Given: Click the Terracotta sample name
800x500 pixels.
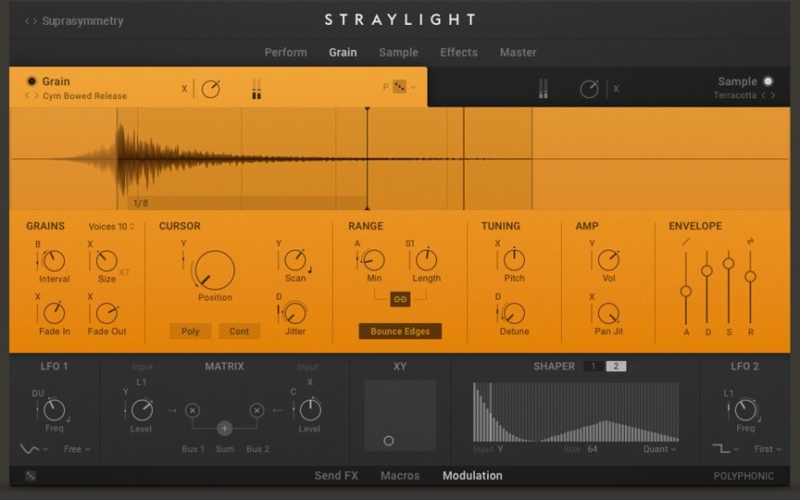Looking at the screenshot, I should pyautogui.click(x=735, y=95).
